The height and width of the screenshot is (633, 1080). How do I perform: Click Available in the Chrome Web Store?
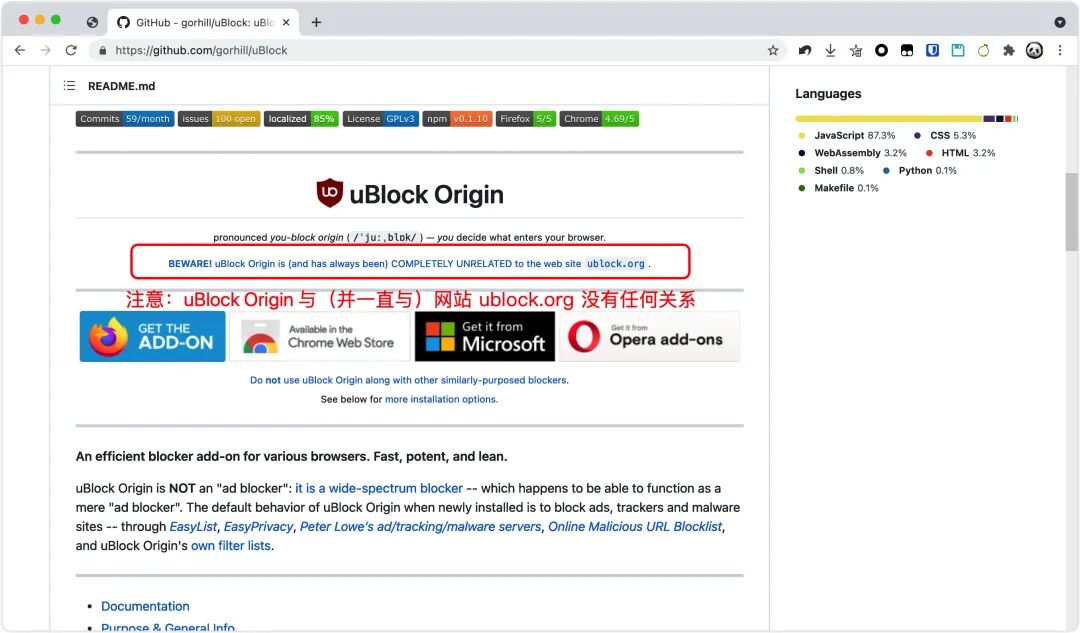pyautogui.click(x=320, y=336)
